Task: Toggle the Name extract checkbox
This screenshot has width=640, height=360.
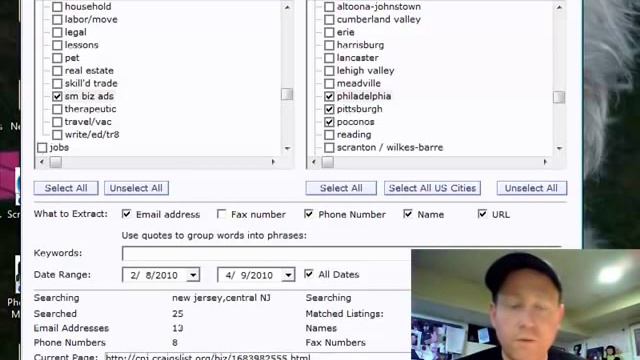Action: coord(408,214)
